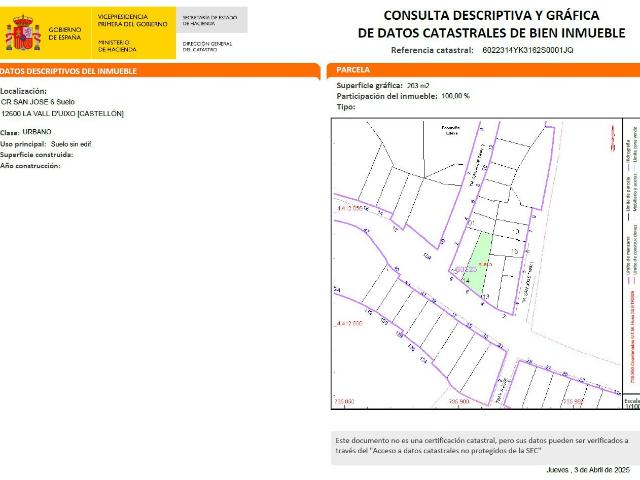Click the address CR SAN JOSE 6 Suelo
Image resolution: width=640 pixels, height=480 pixels.
pyautogui.click(x=38, y=102)
